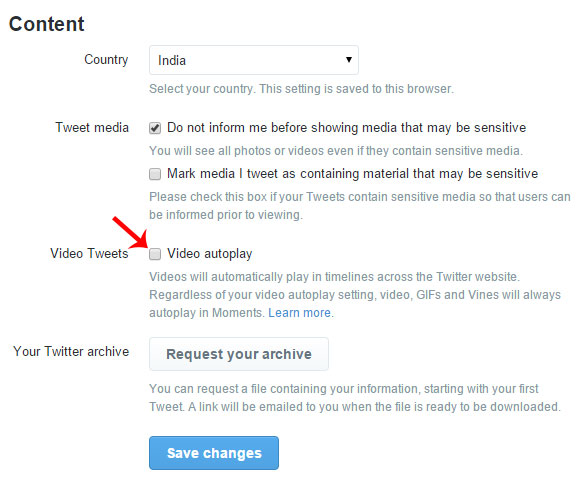
Task: Click the 'Your Twitter archive' label
Action: (71, 352)
